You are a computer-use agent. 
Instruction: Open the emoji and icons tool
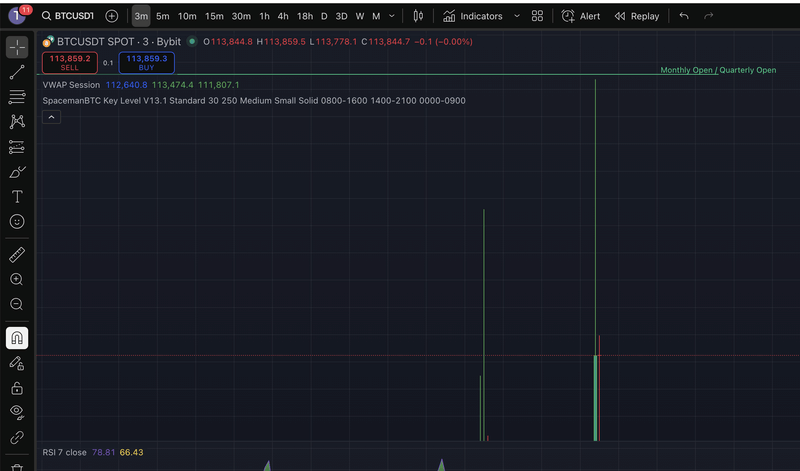click(17, 221)
